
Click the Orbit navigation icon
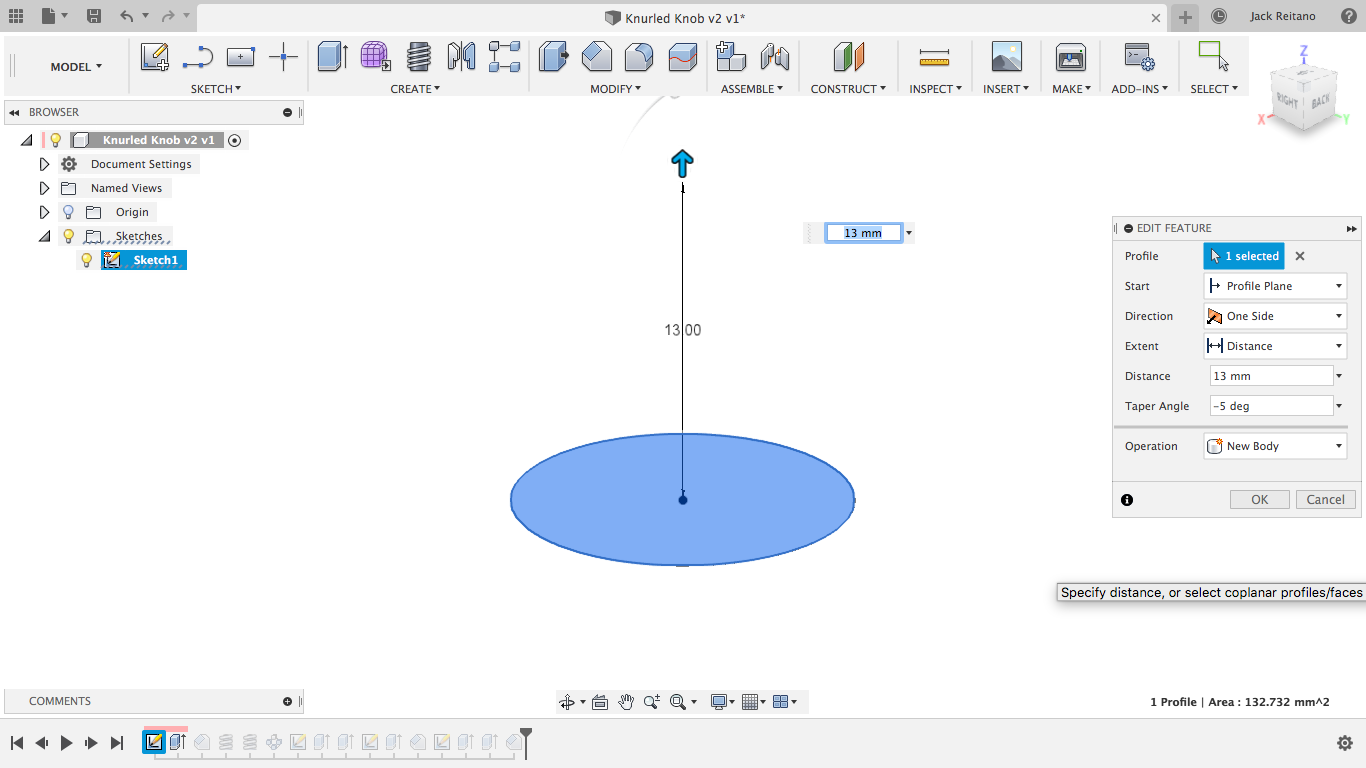pos(567,702)
